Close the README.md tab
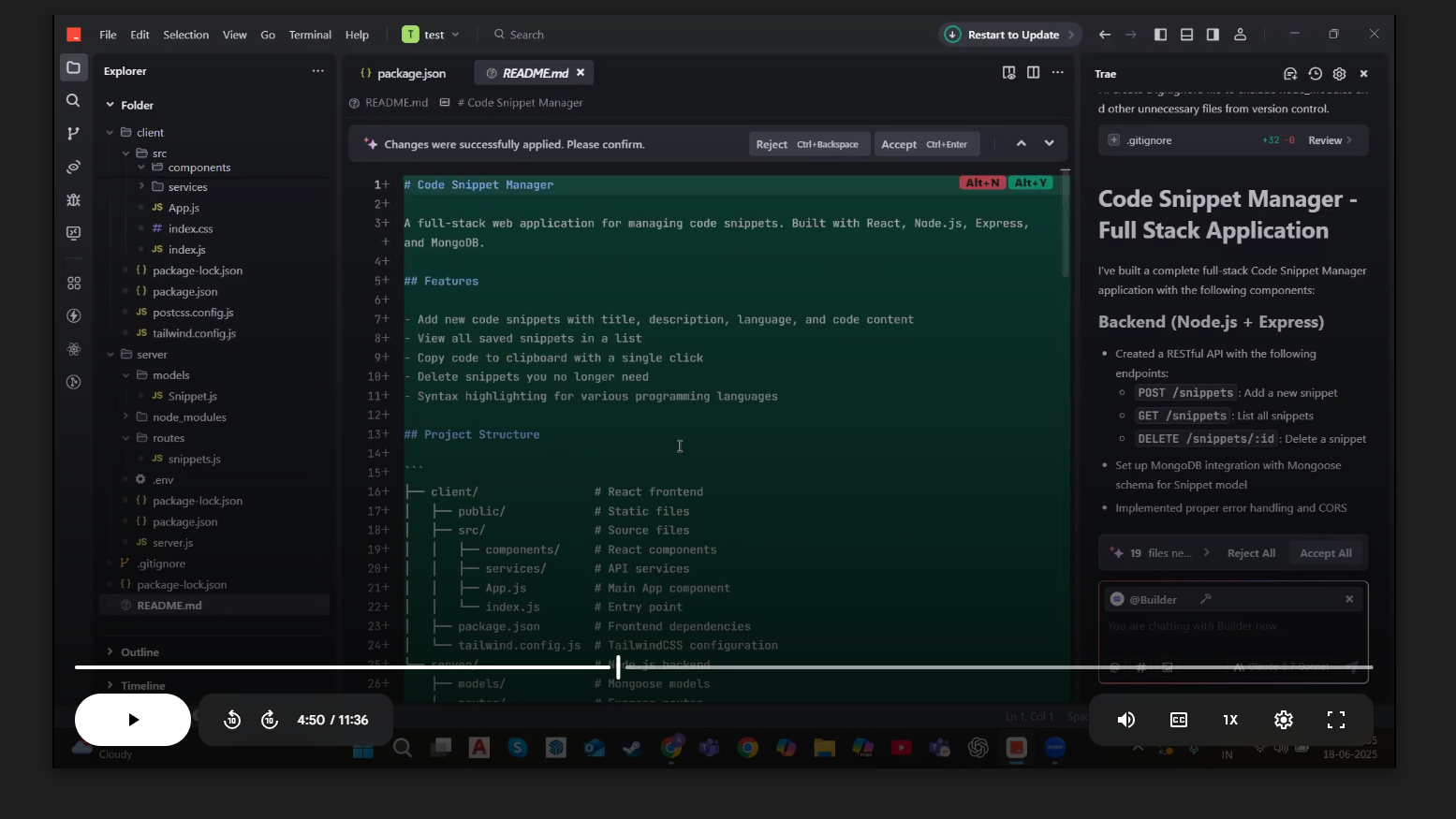 tap(581, 72)
